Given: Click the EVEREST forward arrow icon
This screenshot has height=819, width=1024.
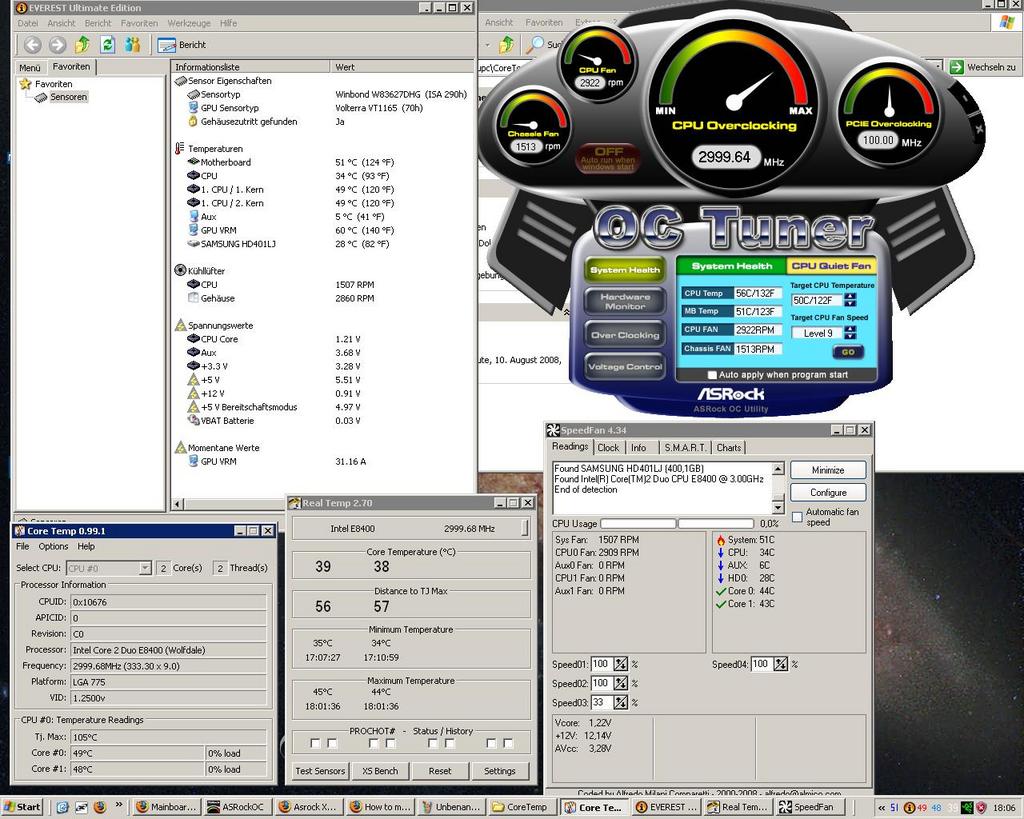Looking at the screenshot, I should coord(57,45).
